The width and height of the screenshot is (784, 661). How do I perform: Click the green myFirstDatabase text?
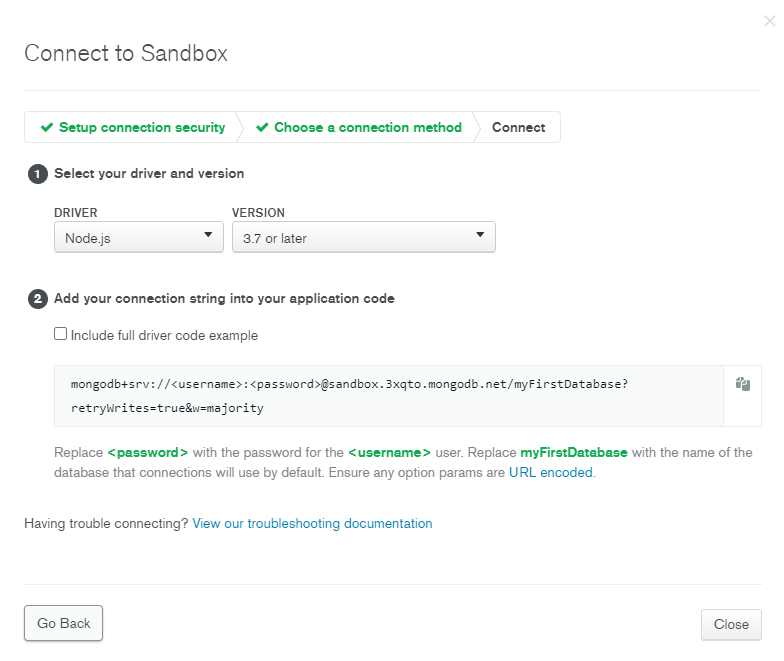pyautogui.click(x=574, y=453)
